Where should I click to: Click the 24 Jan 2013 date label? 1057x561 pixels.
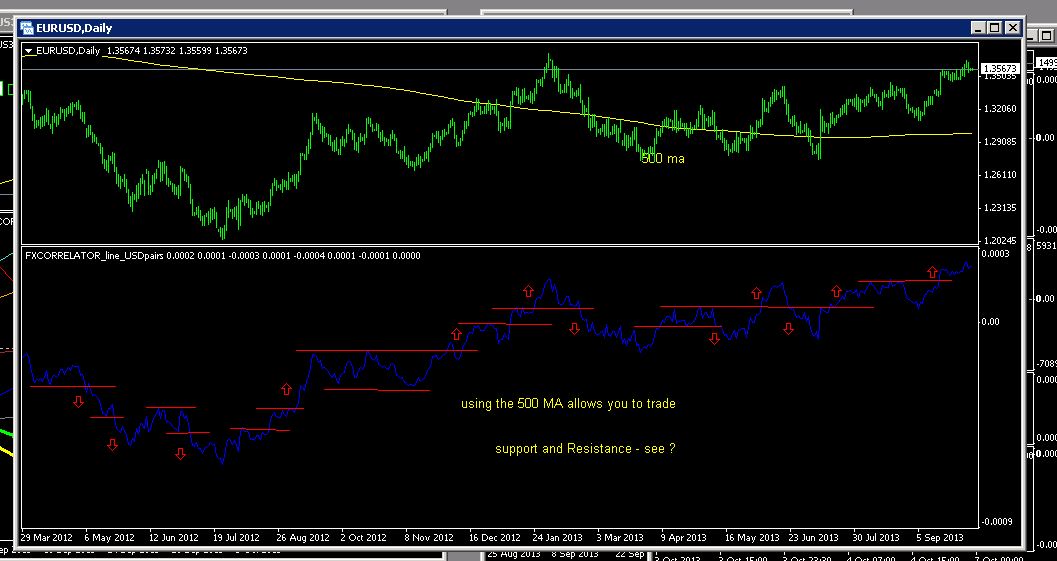pos(557,537)
